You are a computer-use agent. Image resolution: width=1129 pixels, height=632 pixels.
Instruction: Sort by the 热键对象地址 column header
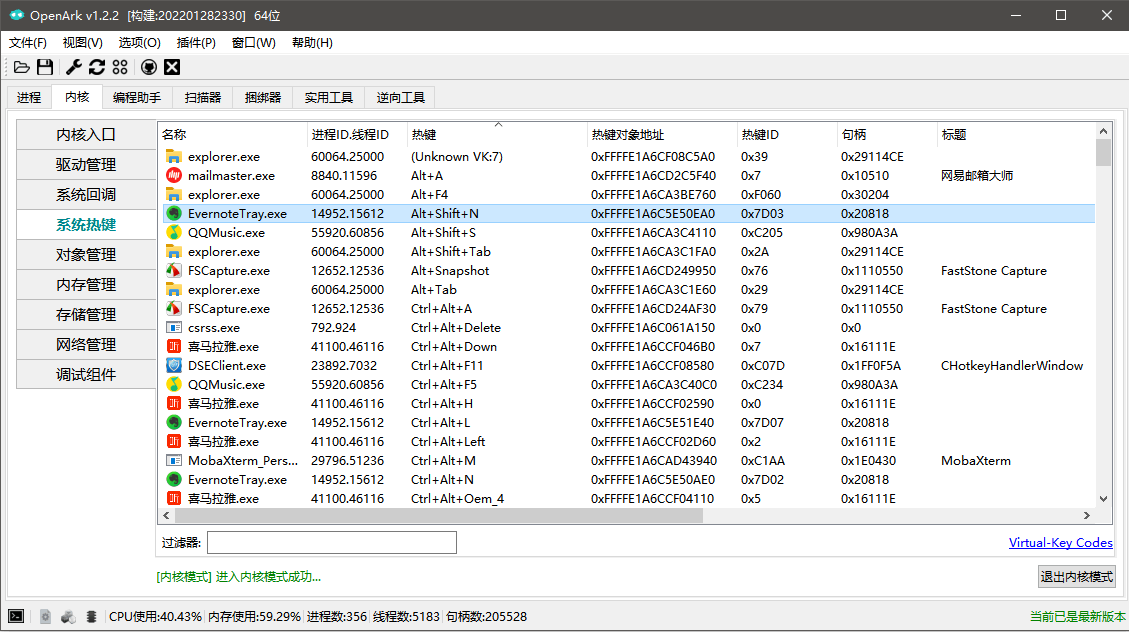tap(662, 135)
